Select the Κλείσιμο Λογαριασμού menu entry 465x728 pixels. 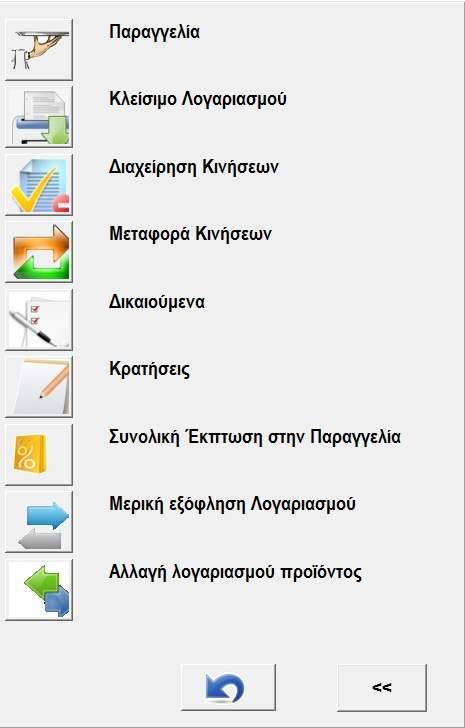point(198,99)
